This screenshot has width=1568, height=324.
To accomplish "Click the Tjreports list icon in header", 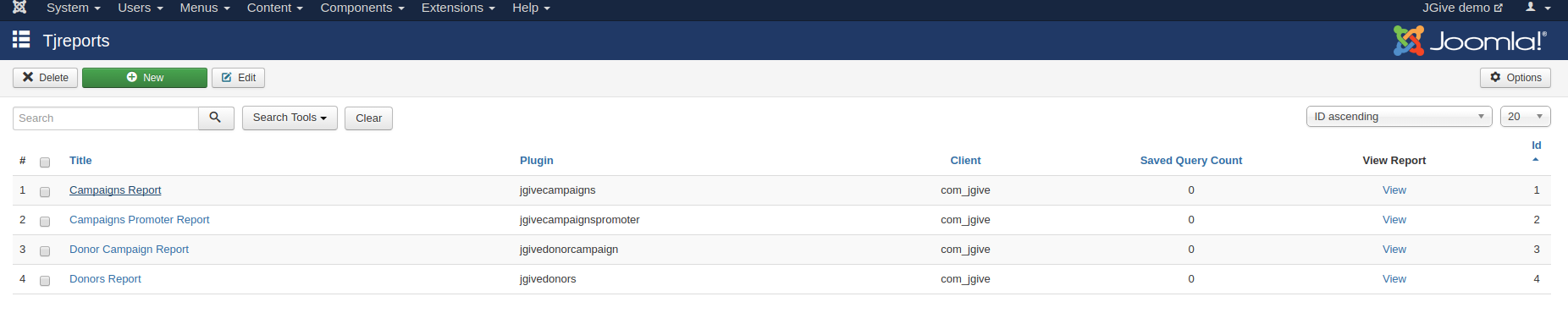I will pos(21,40).
